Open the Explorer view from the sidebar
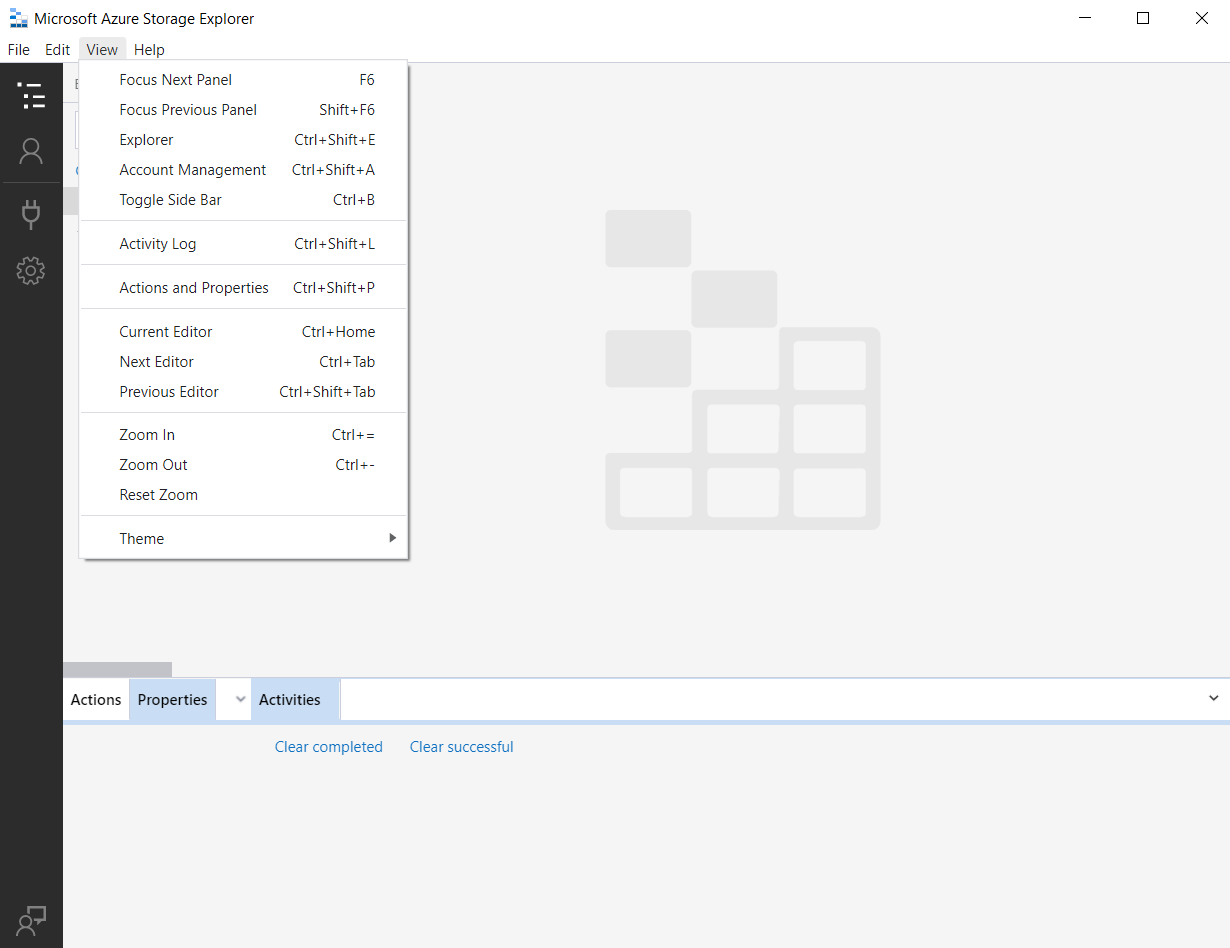 (31, 96)
